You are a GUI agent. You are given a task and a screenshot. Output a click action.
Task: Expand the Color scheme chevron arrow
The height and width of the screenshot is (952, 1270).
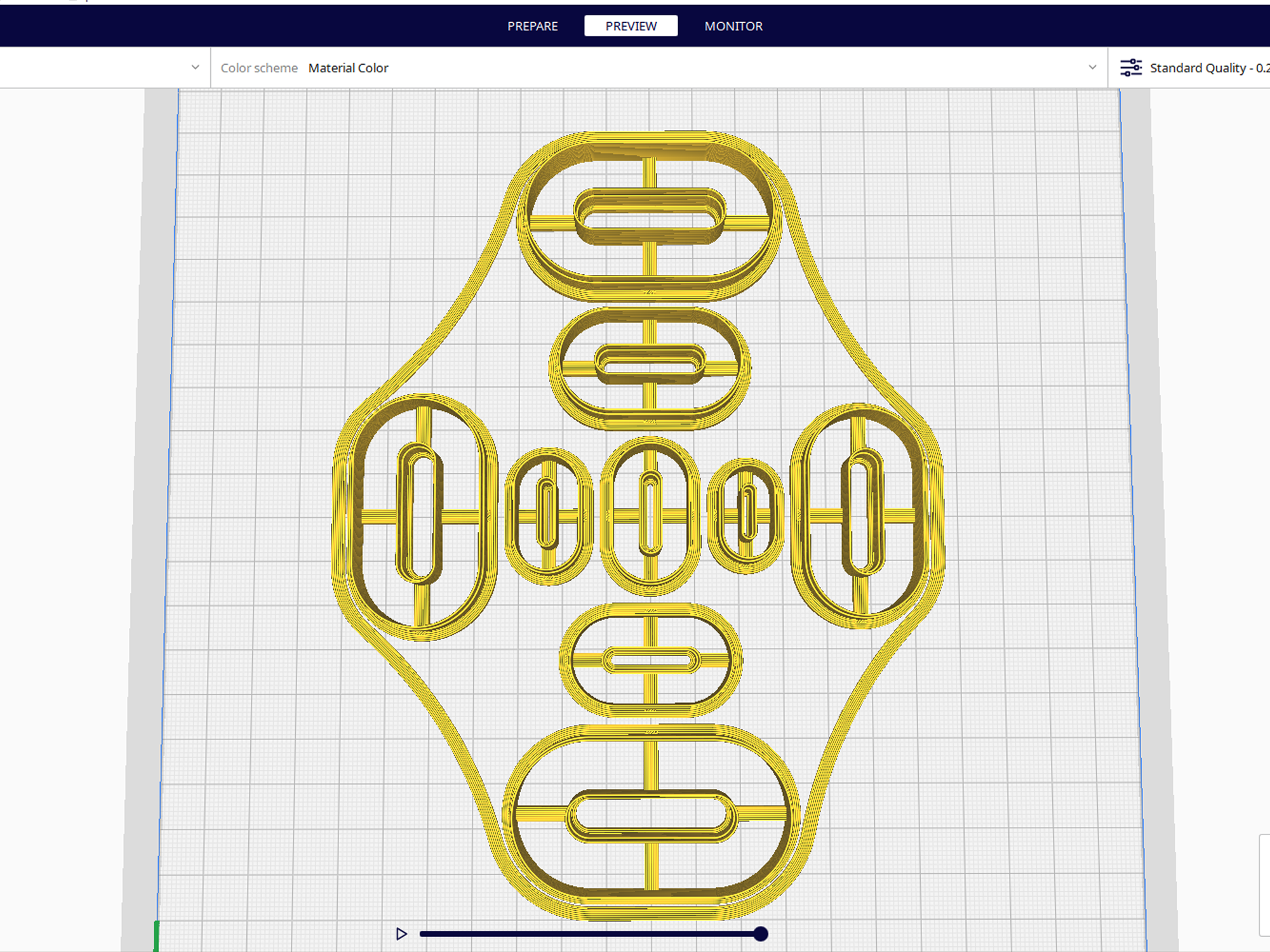pyautogui.click(x=1092, y=67)
